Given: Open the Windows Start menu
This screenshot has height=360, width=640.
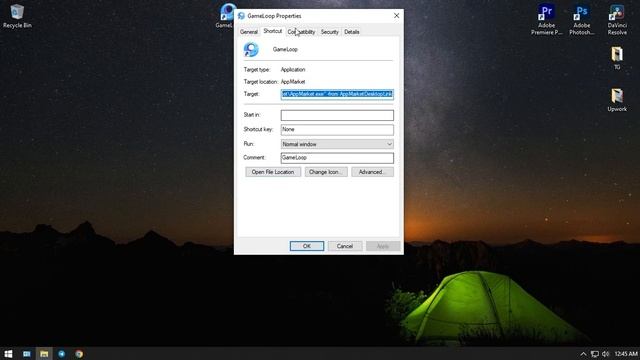Looking at the screenshot, I should pos(8,353).
